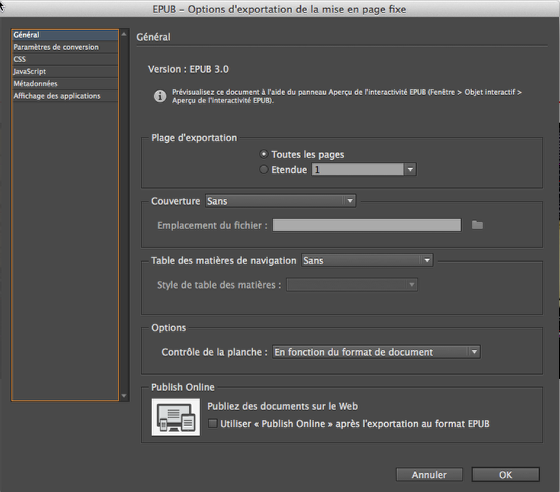Enable Utiliser Publish Online après l'exportation checkbox
Viewport: 560px width, 492px height.
click(212, 423)
